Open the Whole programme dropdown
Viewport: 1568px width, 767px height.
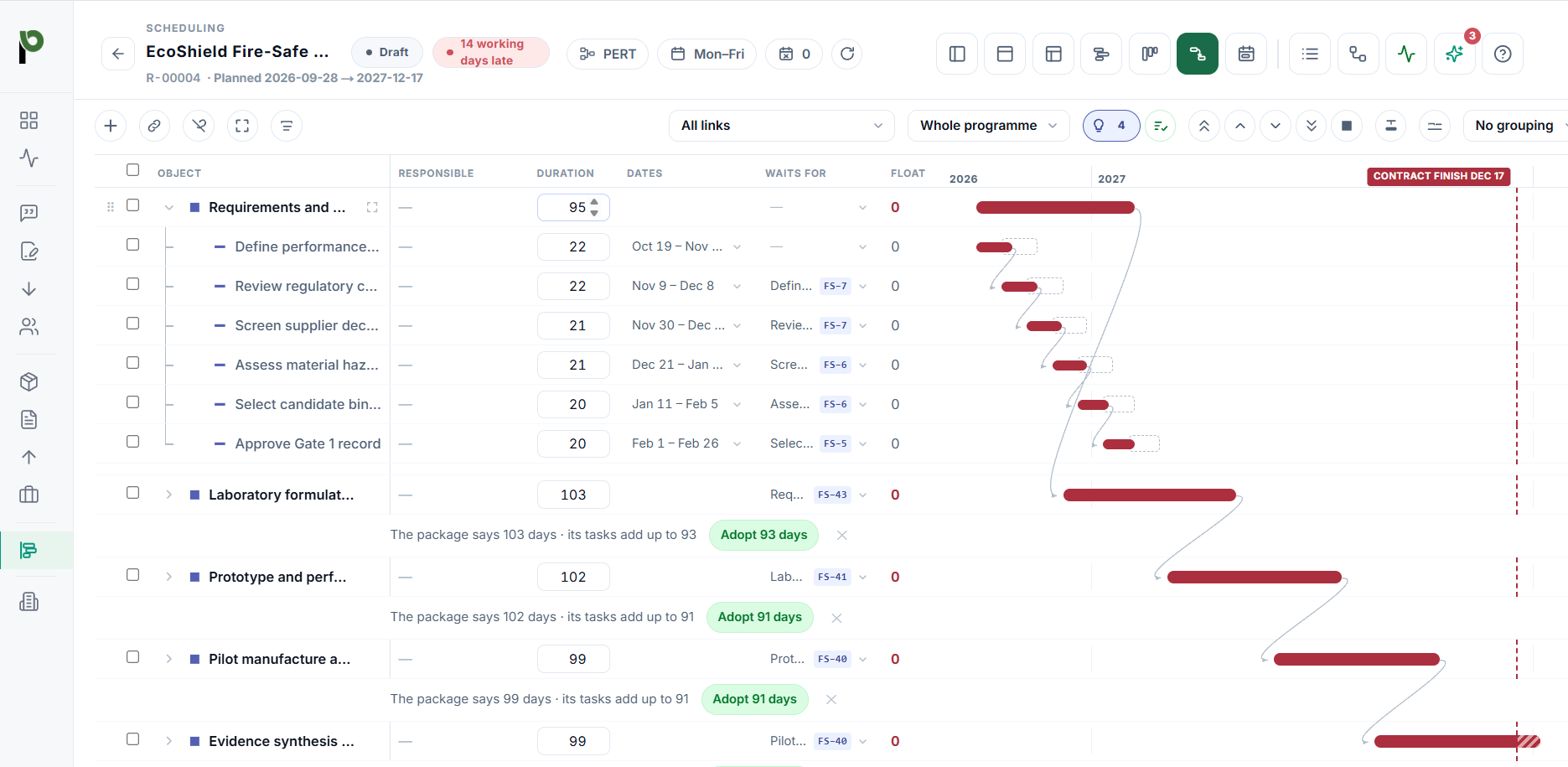pyautogui.click(x=989, y=126)
